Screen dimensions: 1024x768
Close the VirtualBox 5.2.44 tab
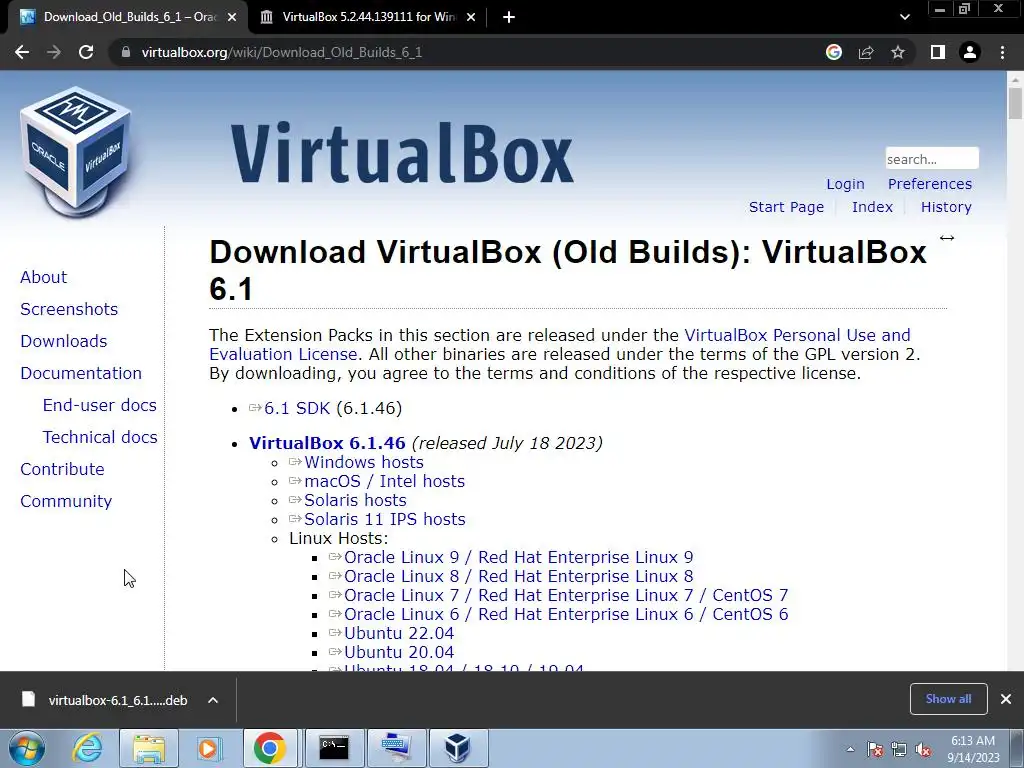(x=471, y=17)
